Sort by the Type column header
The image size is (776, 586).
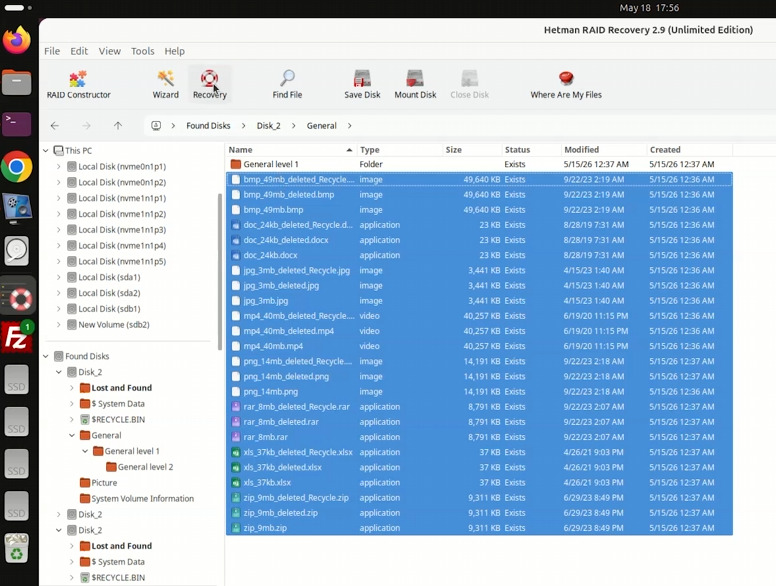[399, 149]
